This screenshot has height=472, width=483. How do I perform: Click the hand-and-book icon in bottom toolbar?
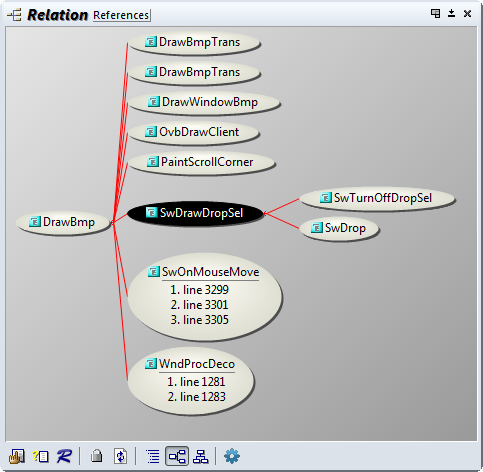click(x=17, y=456)
